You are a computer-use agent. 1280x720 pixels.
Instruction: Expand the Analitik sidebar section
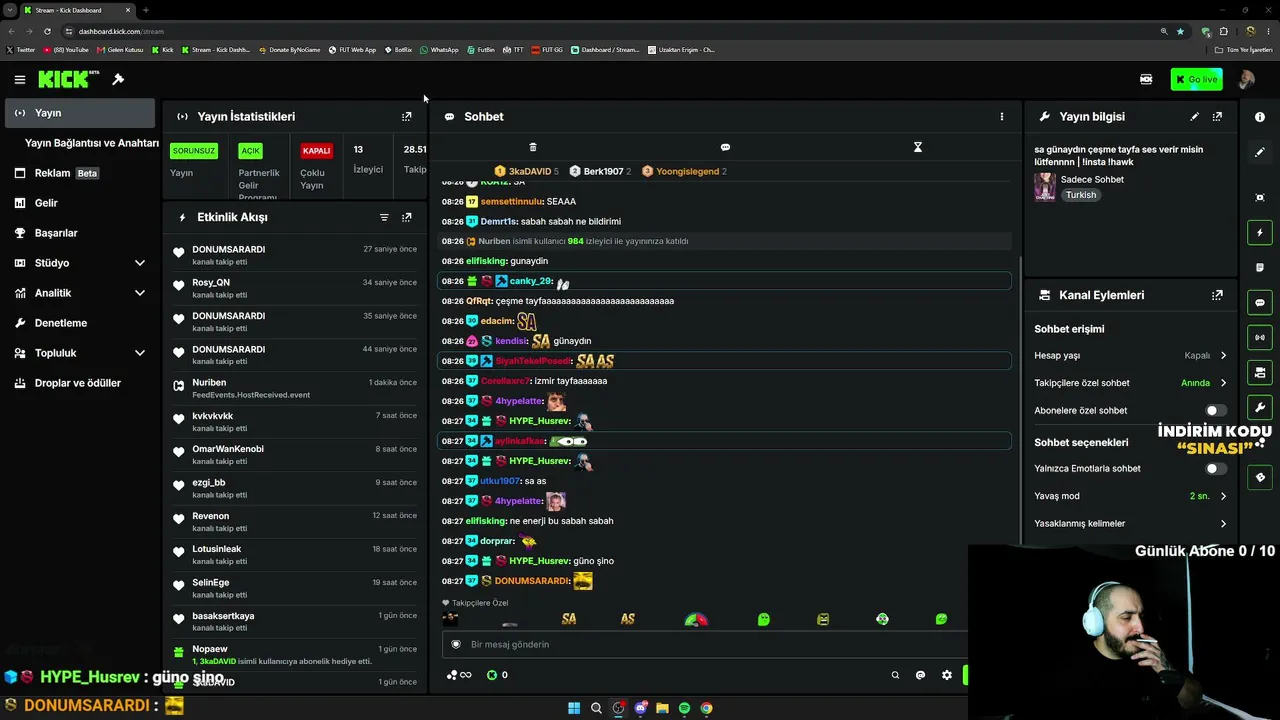(x=140, y=293)
